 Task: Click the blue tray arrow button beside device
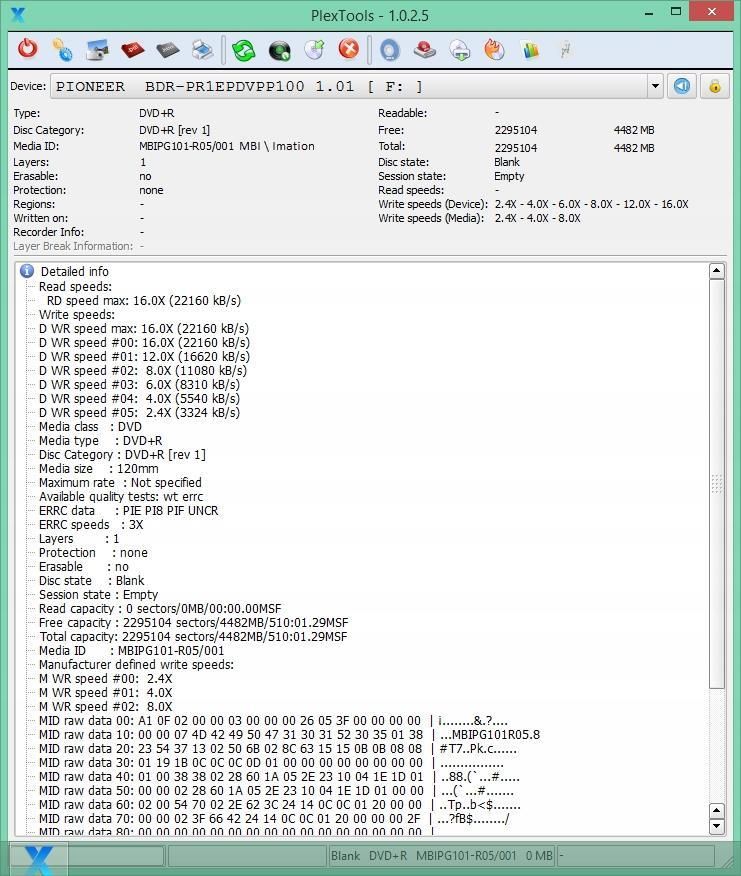click(x=682, y=86)
